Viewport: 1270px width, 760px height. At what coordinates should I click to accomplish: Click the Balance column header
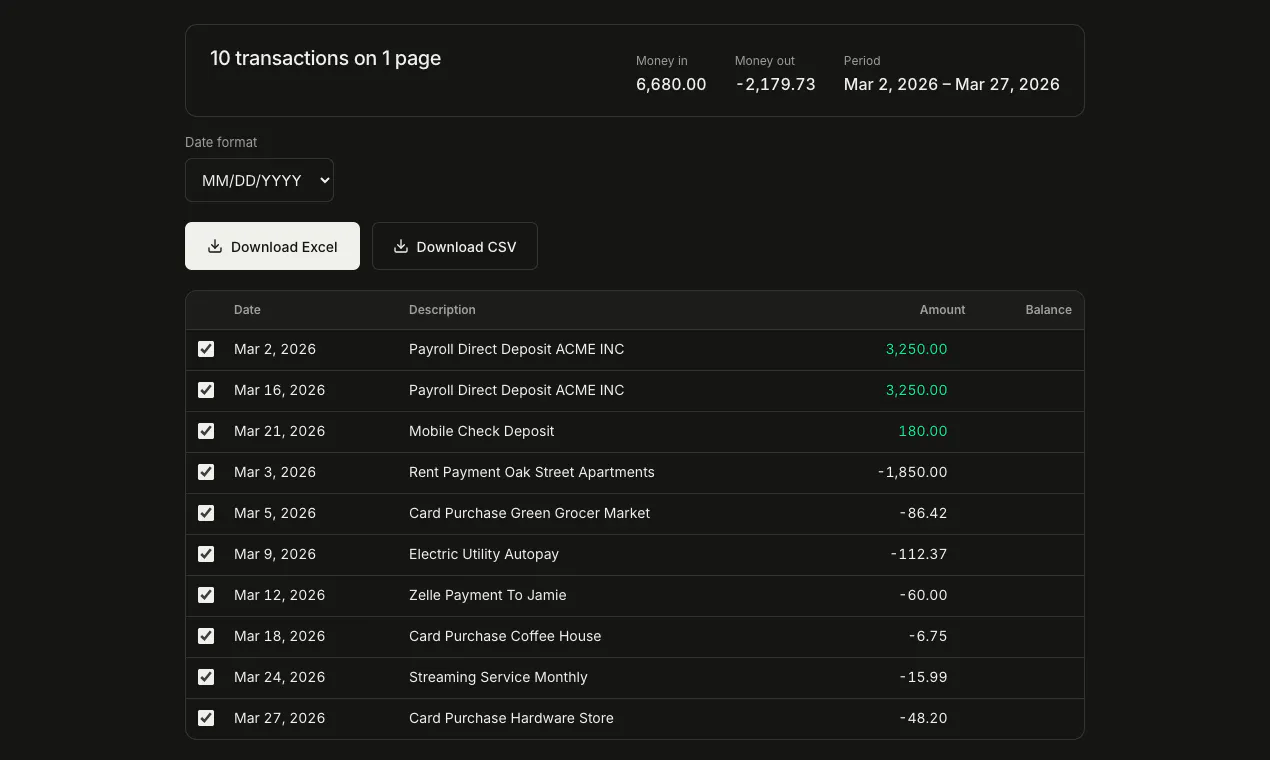click(x=1048, y=310)
